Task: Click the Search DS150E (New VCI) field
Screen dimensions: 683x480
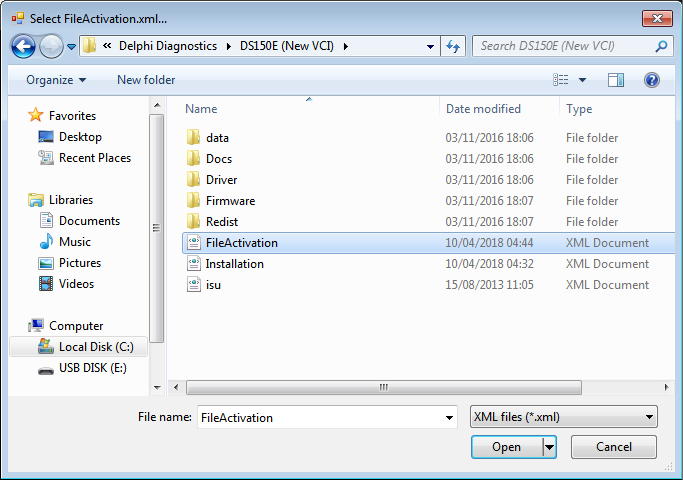Action: pyautogui.click(x=573, y=46)
